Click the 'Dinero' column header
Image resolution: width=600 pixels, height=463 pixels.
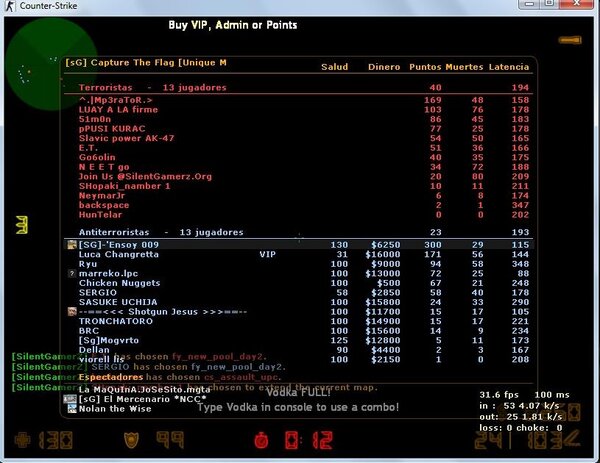[384, 67]
